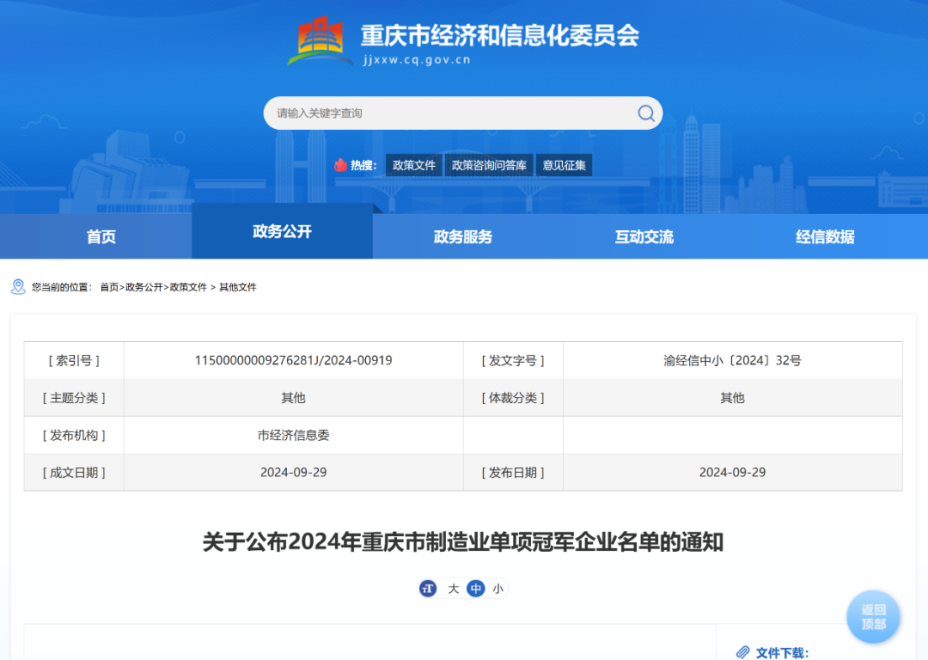Go to 其他文件 in the breadcrumb

[x=238, y=287]
